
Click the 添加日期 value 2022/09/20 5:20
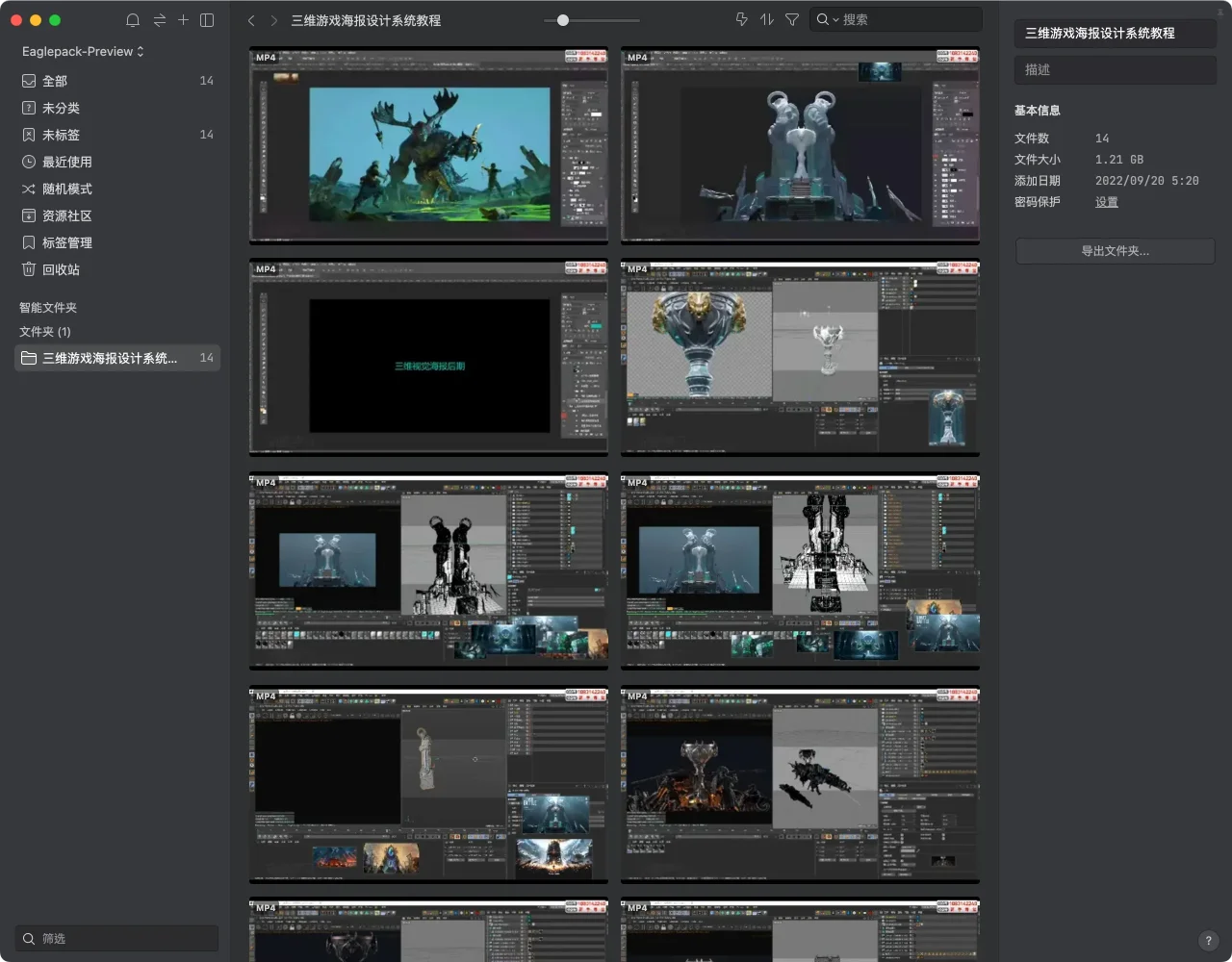(1147, 181)
